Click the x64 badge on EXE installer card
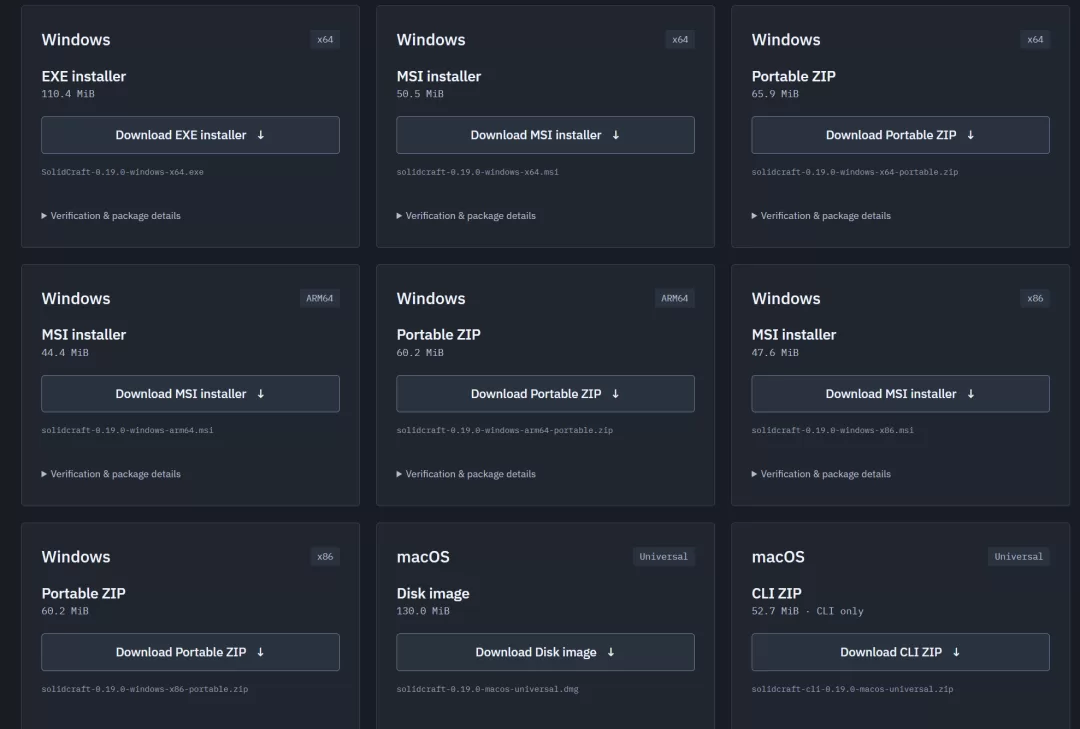Screen dimensions: 1080x729 pos(325,40)
